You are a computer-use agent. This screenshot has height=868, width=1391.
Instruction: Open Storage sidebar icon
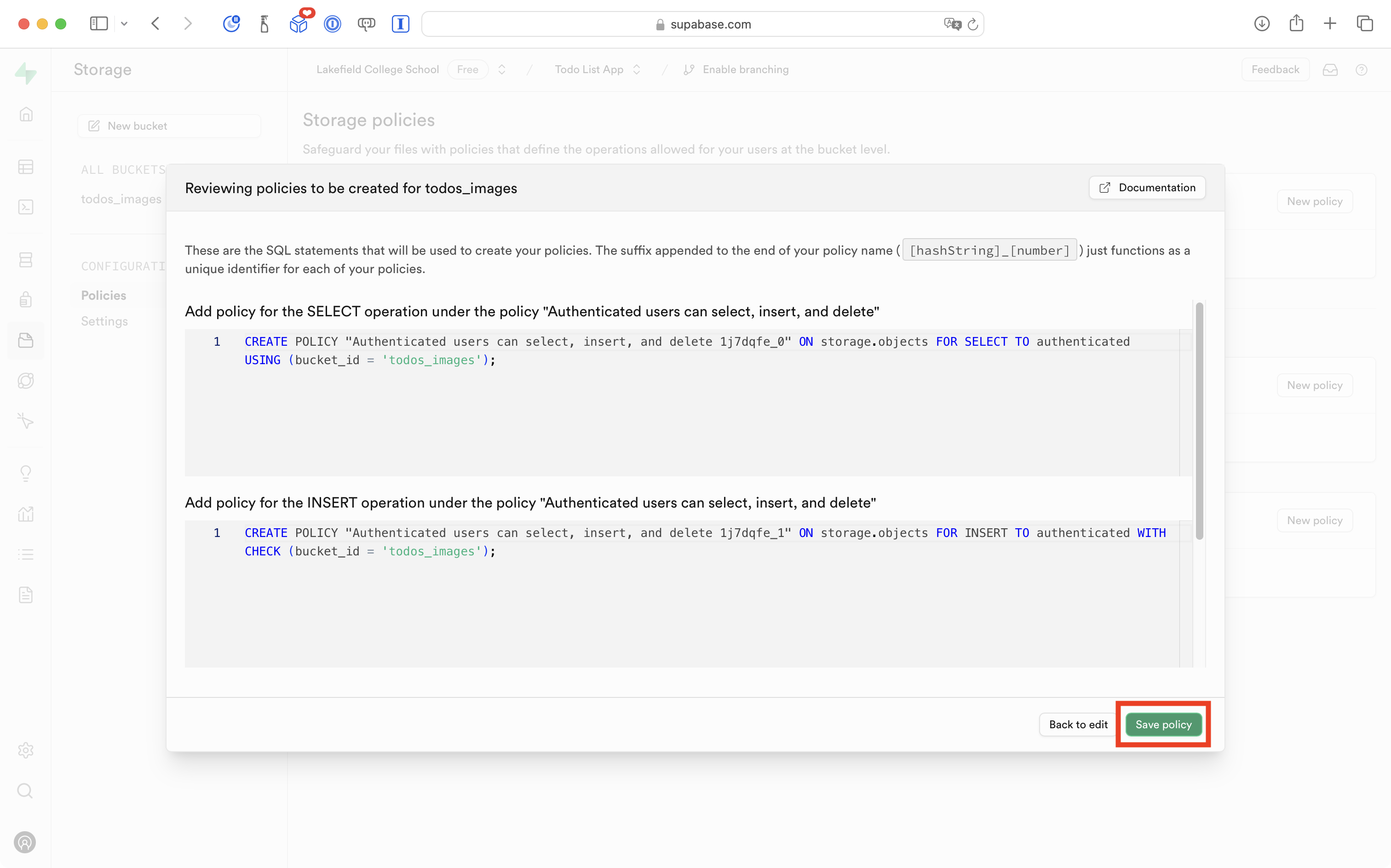coord(26,340)
